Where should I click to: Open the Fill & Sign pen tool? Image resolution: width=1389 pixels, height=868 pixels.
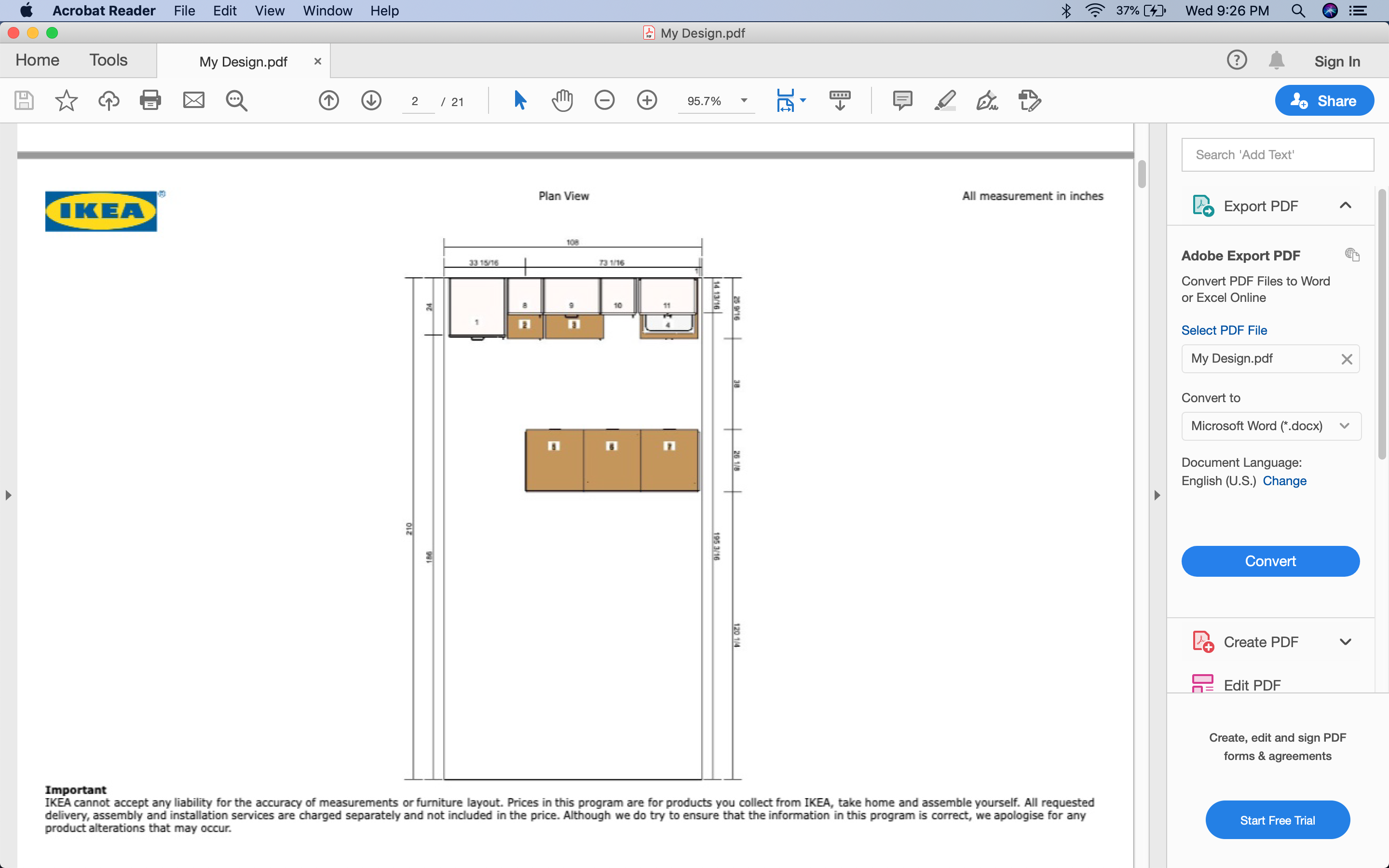tap(987, 100)
